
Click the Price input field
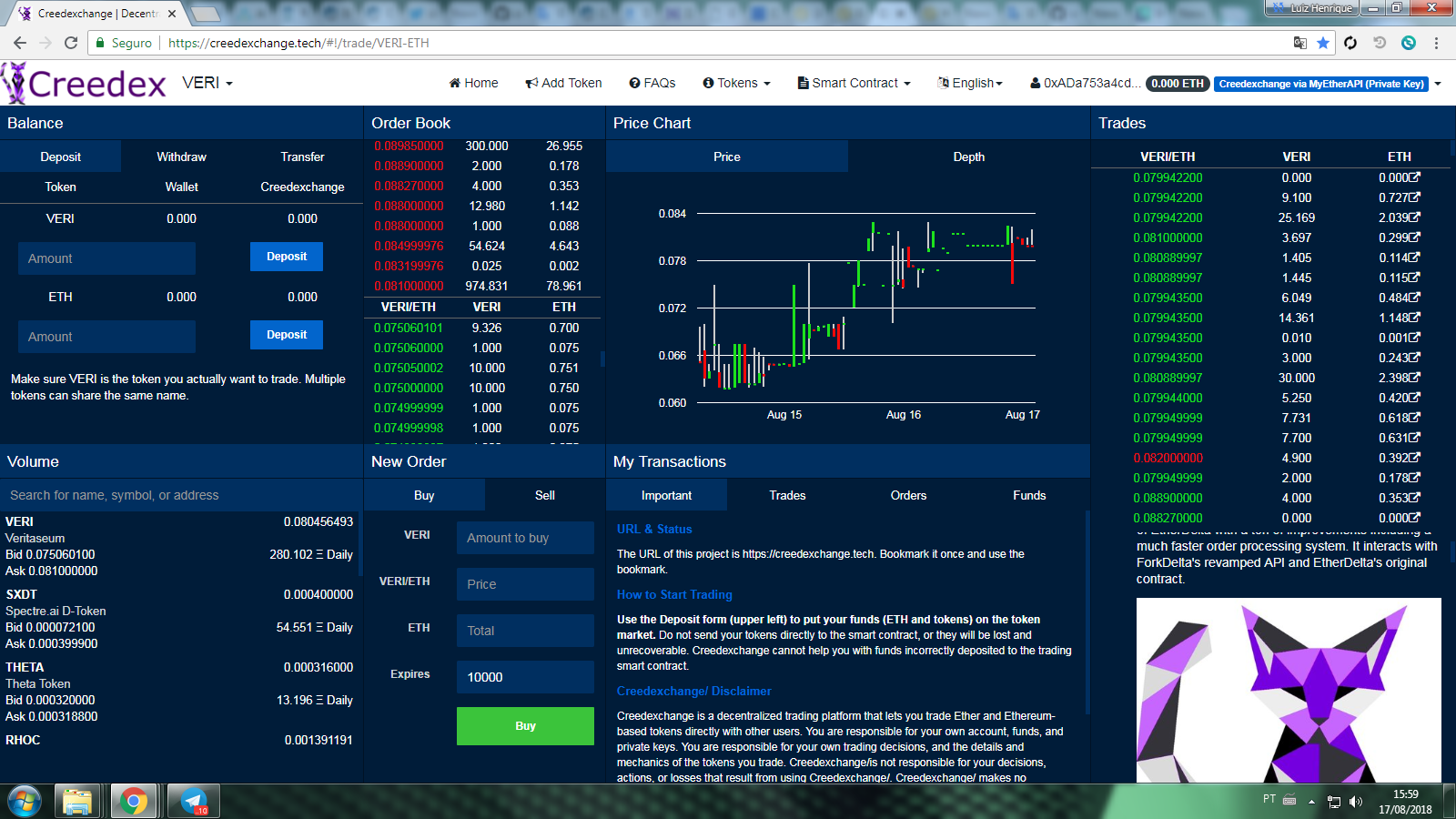coord(525,584)
